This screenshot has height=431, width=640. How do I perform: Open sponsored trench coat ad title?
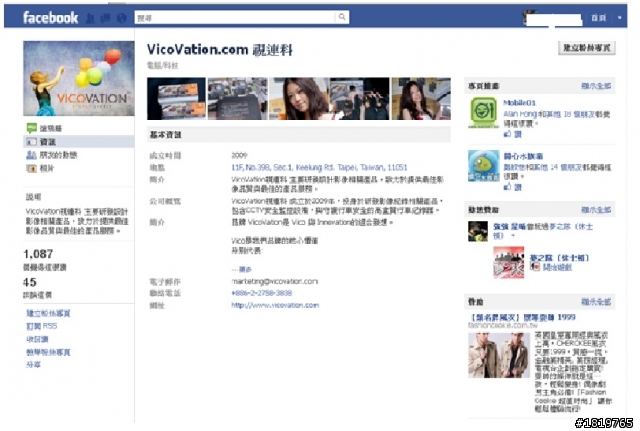tap(522, 317)
